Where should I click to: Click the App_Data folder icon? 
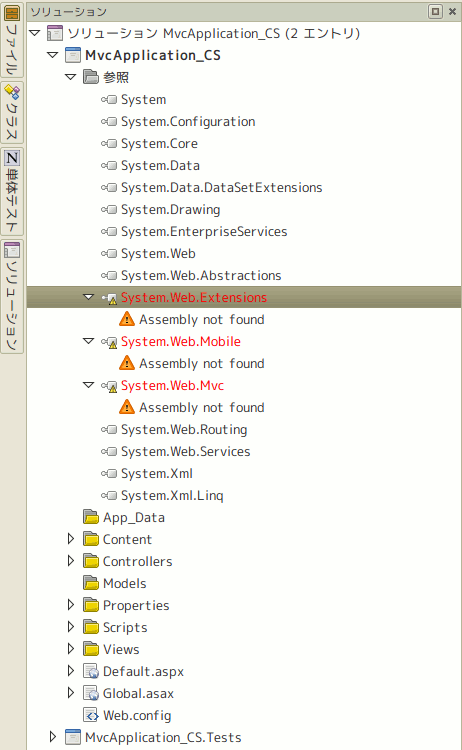click(x=91, y=517)
